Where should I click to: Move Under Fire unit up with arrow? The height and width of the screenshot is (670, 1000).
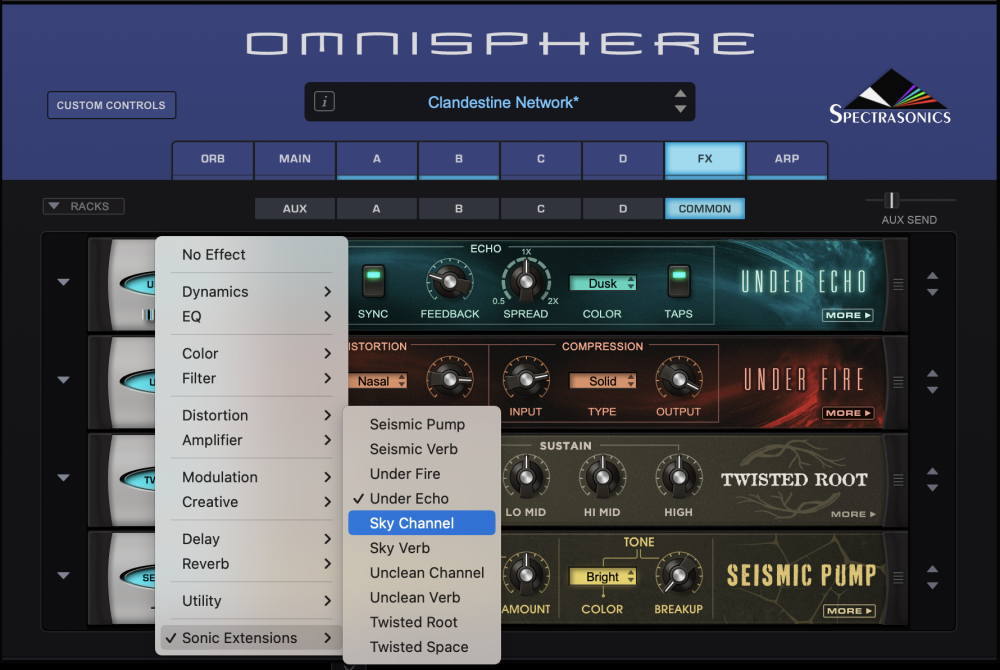click(932, 373)
